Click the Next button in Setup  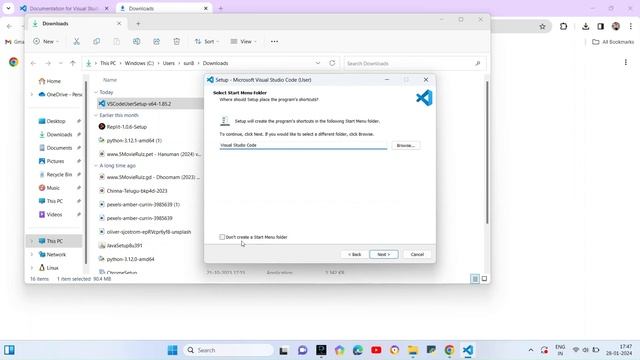coord(384,254)
